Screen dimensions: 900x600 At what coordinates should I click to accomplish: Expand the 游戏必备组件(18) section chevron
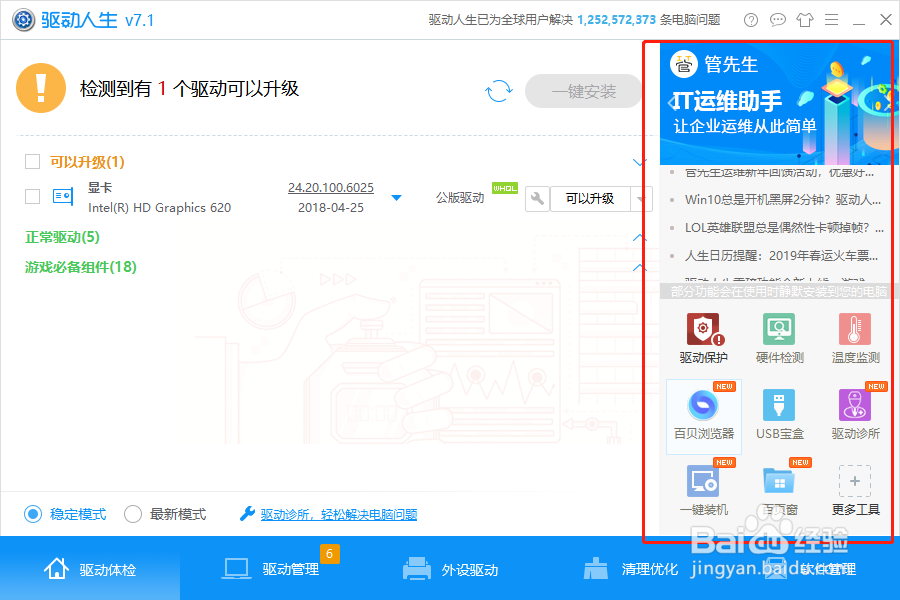click(x=639, y=267)
